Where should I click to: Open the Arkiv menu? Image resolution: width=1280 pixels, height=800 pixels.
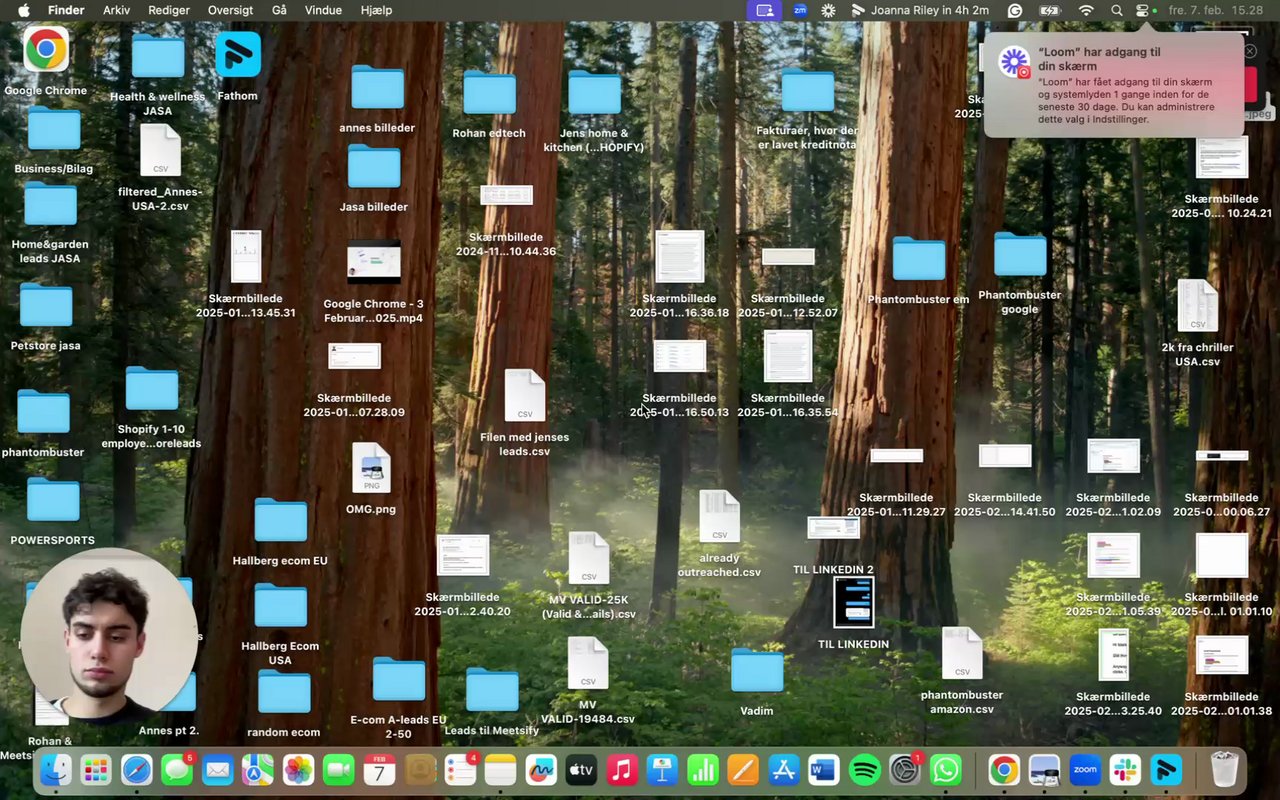tap(116, 10)
